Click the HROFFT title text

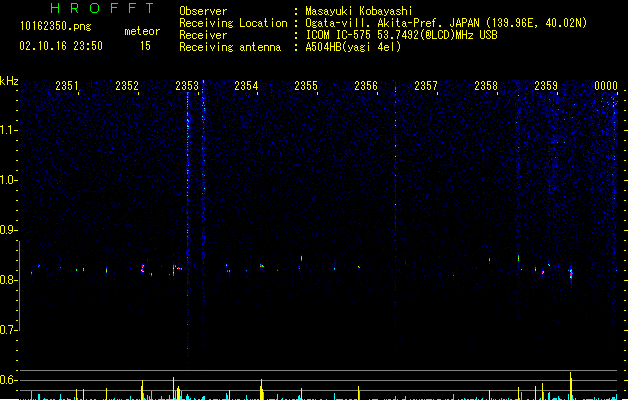(102, 8)
